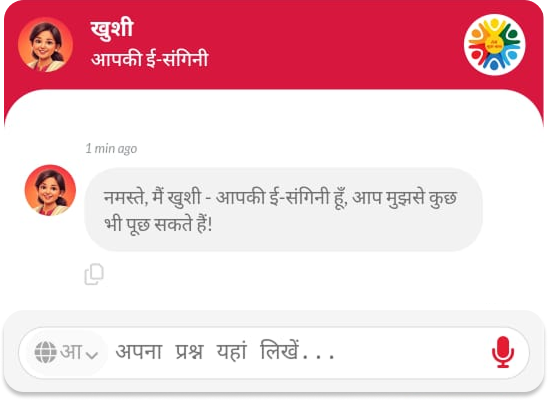The image size is (548, 400).
Task: Open the language selector pill in input bar
Action: pos(66,352)
